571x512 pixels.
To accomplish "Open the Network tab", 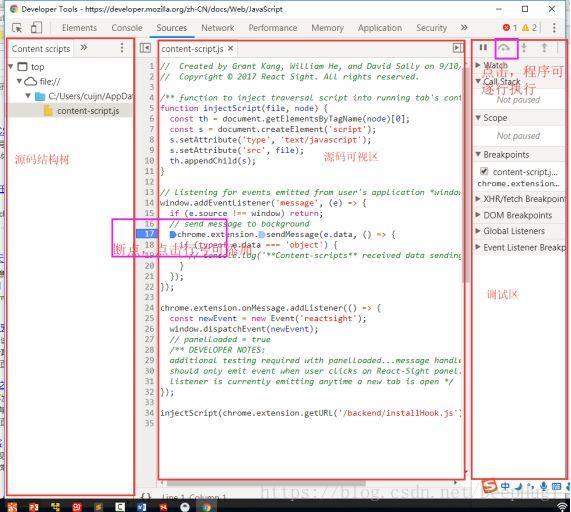I will 218,28.
